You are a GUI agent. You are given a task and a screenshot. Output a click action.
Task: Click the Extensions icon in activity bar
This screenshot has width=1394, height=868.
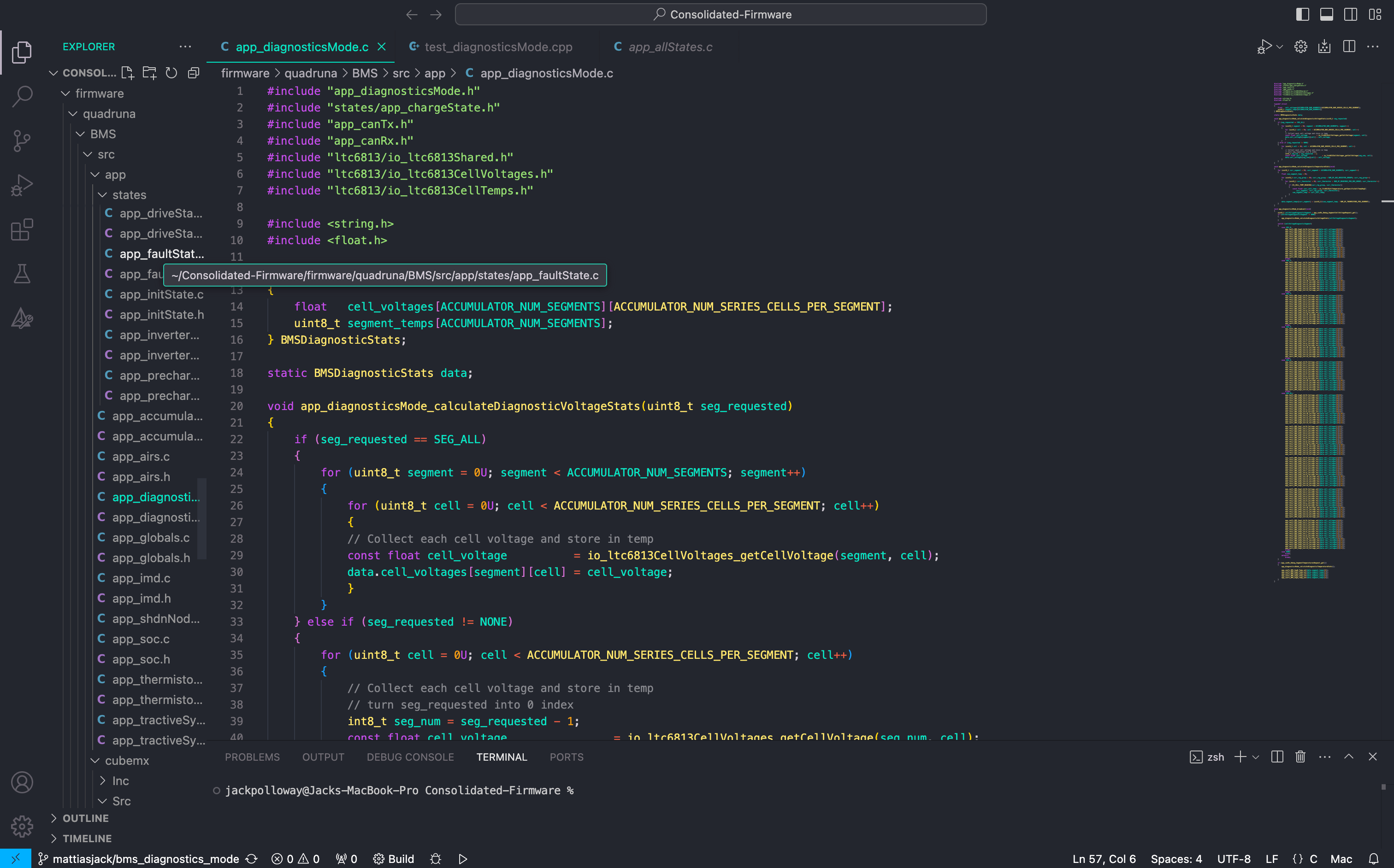22,228
